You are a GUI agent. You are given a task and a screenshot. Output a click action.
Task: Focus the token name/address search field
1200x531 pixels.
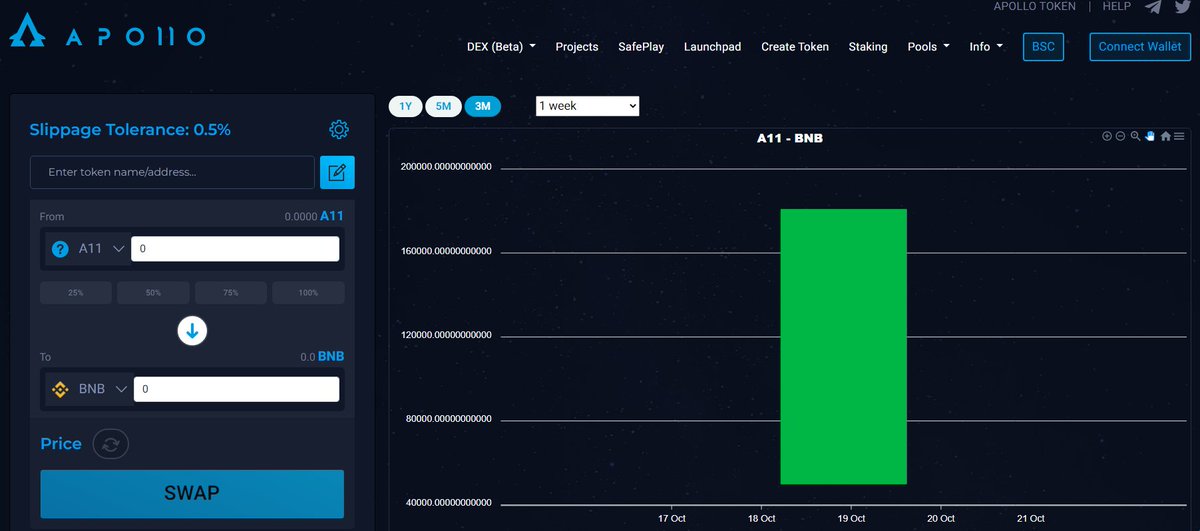[x=172, y=172]
